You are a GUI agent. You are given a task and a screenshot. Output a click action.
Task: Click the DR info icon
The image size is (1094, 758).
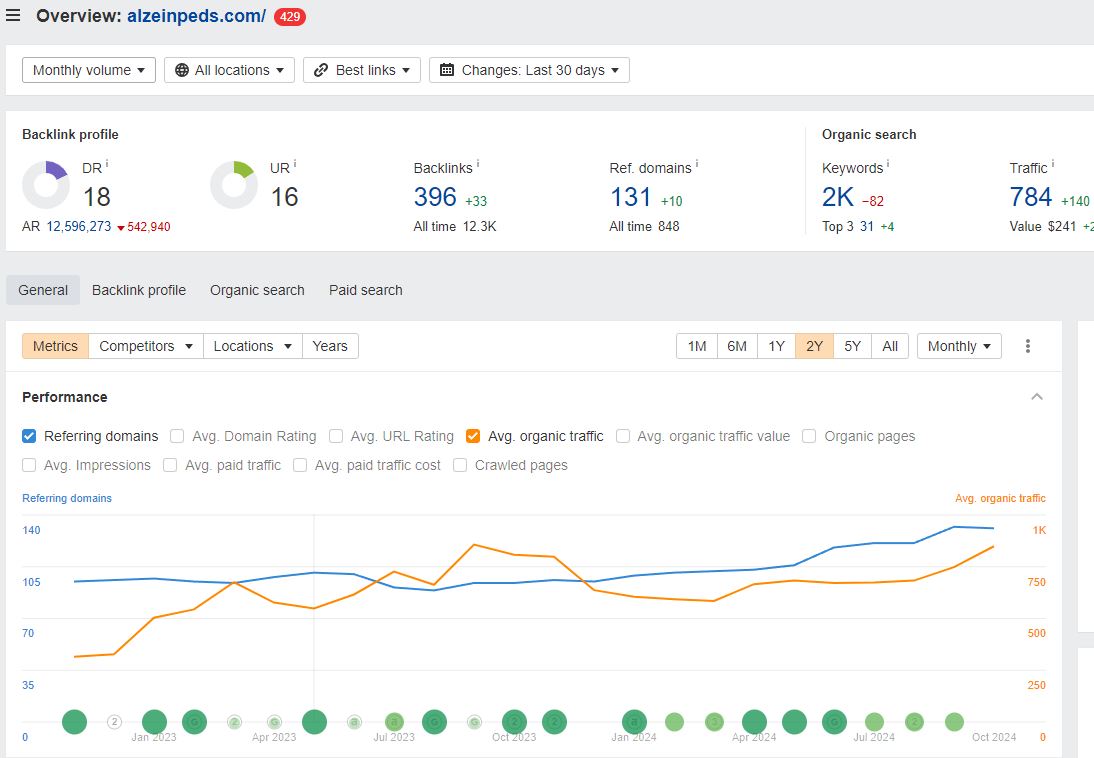(107, 164)
